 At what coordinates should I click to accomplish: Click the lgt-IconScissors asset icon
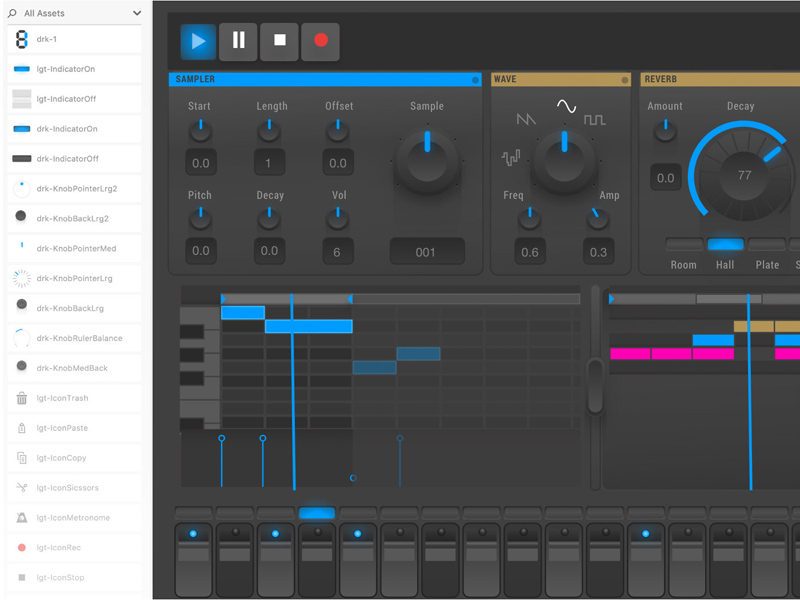tap(21, 488)
